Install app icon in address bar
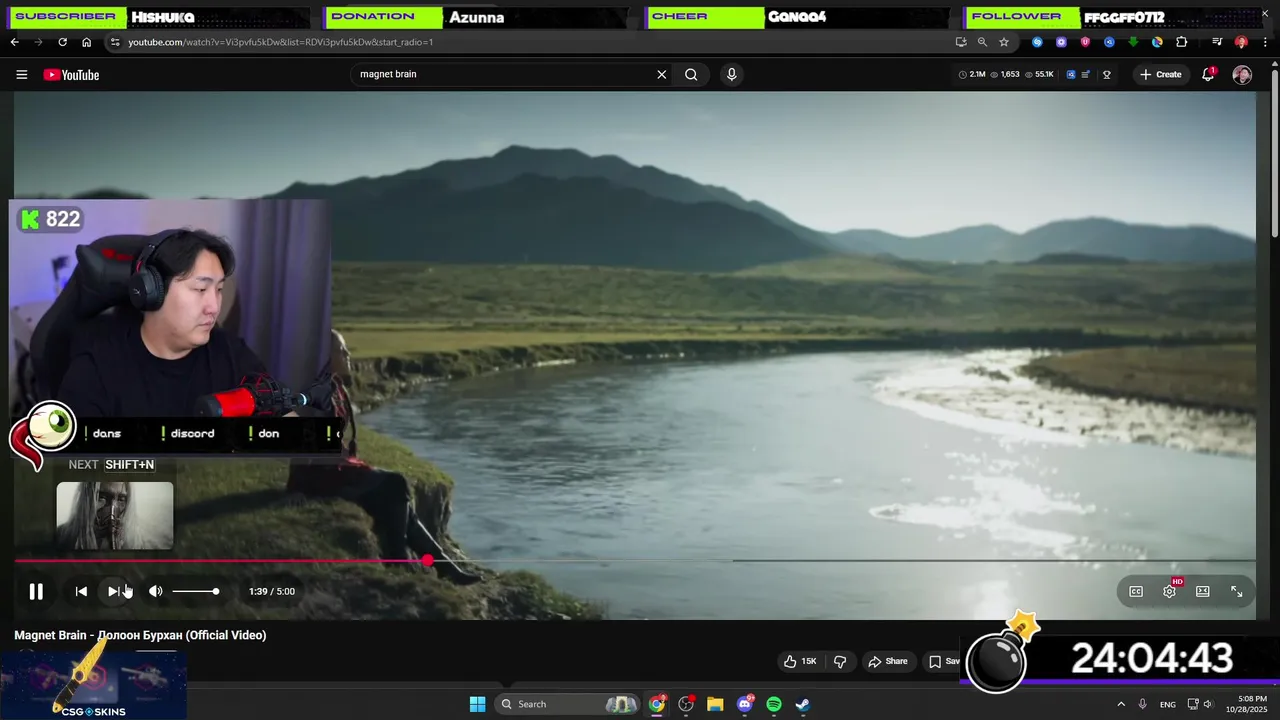The height and width of the screenshot is (720, 1280). (x=961, y=42)
